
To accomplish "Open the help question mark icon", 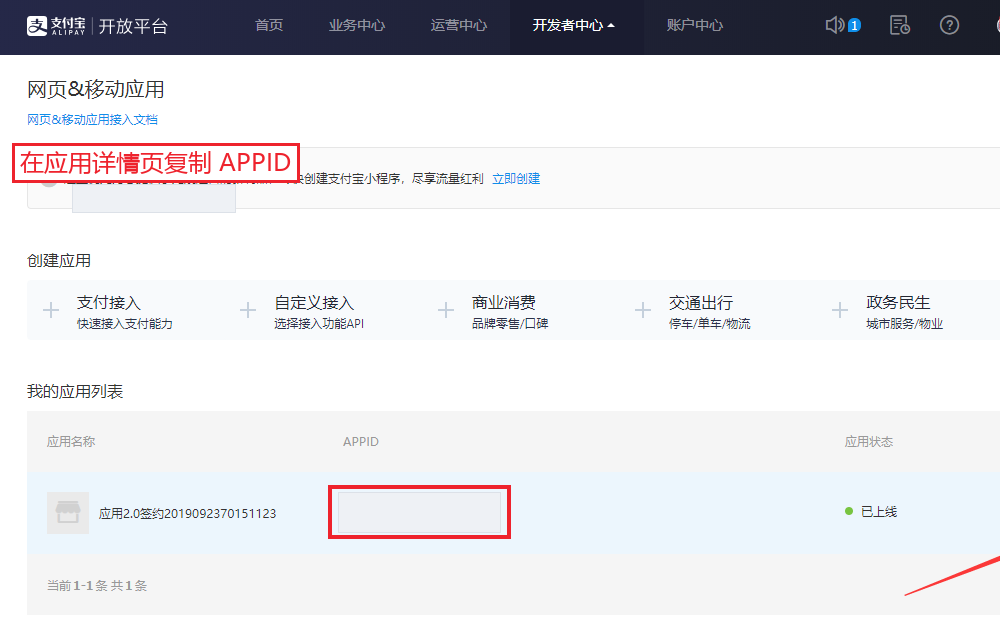I will (949, 26).
